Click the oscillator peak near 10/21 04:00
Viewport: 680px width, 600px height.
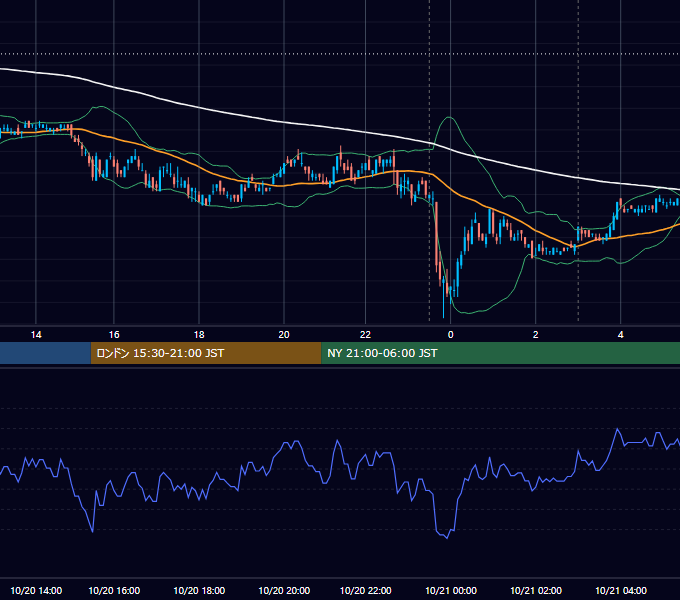617,429
